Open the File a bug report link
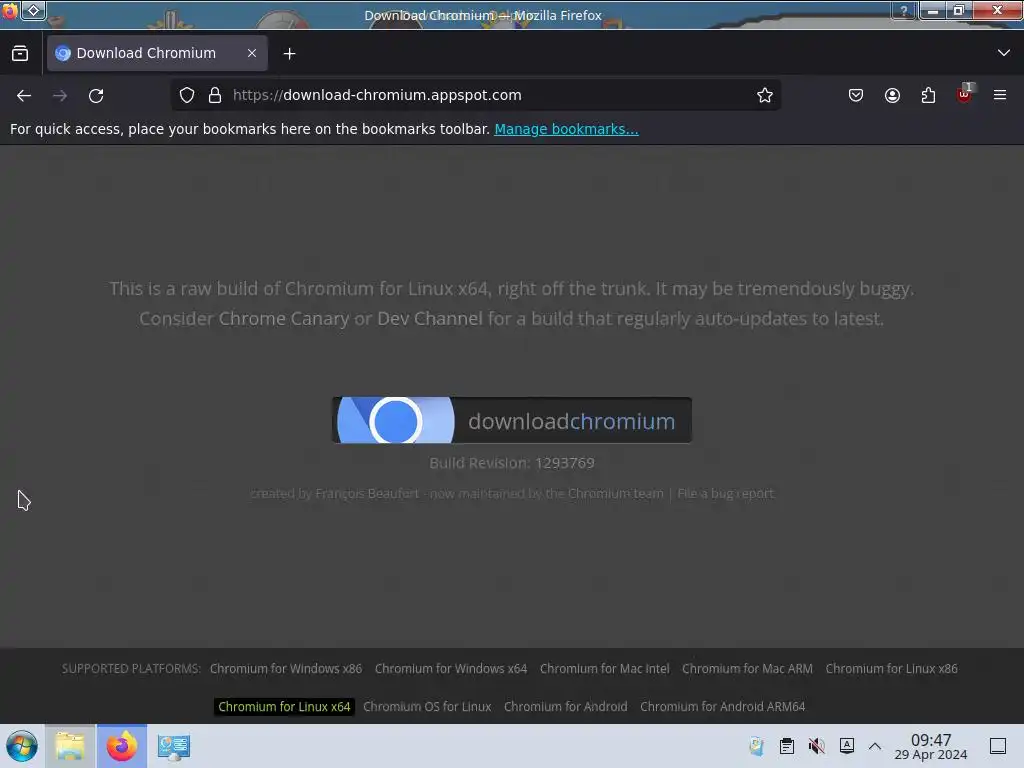 (726, 494)
